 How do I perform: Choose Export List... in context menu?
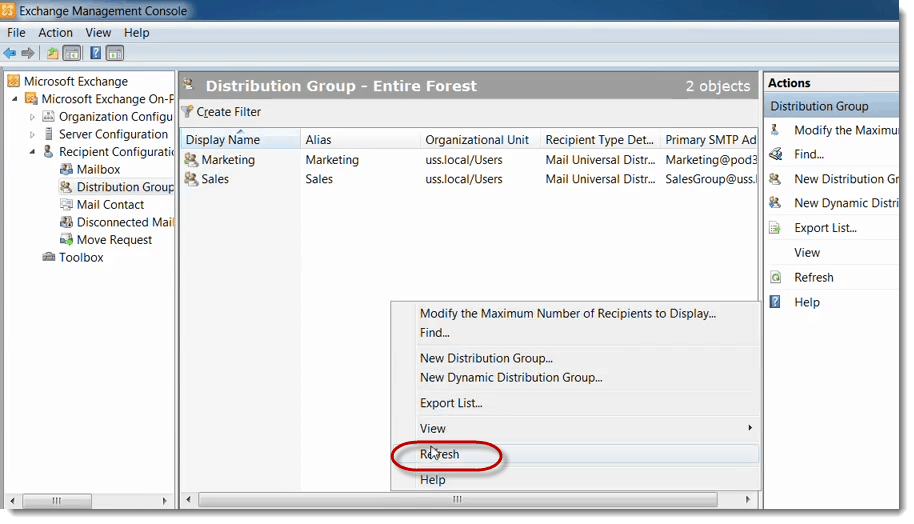[x=575, y=403]
